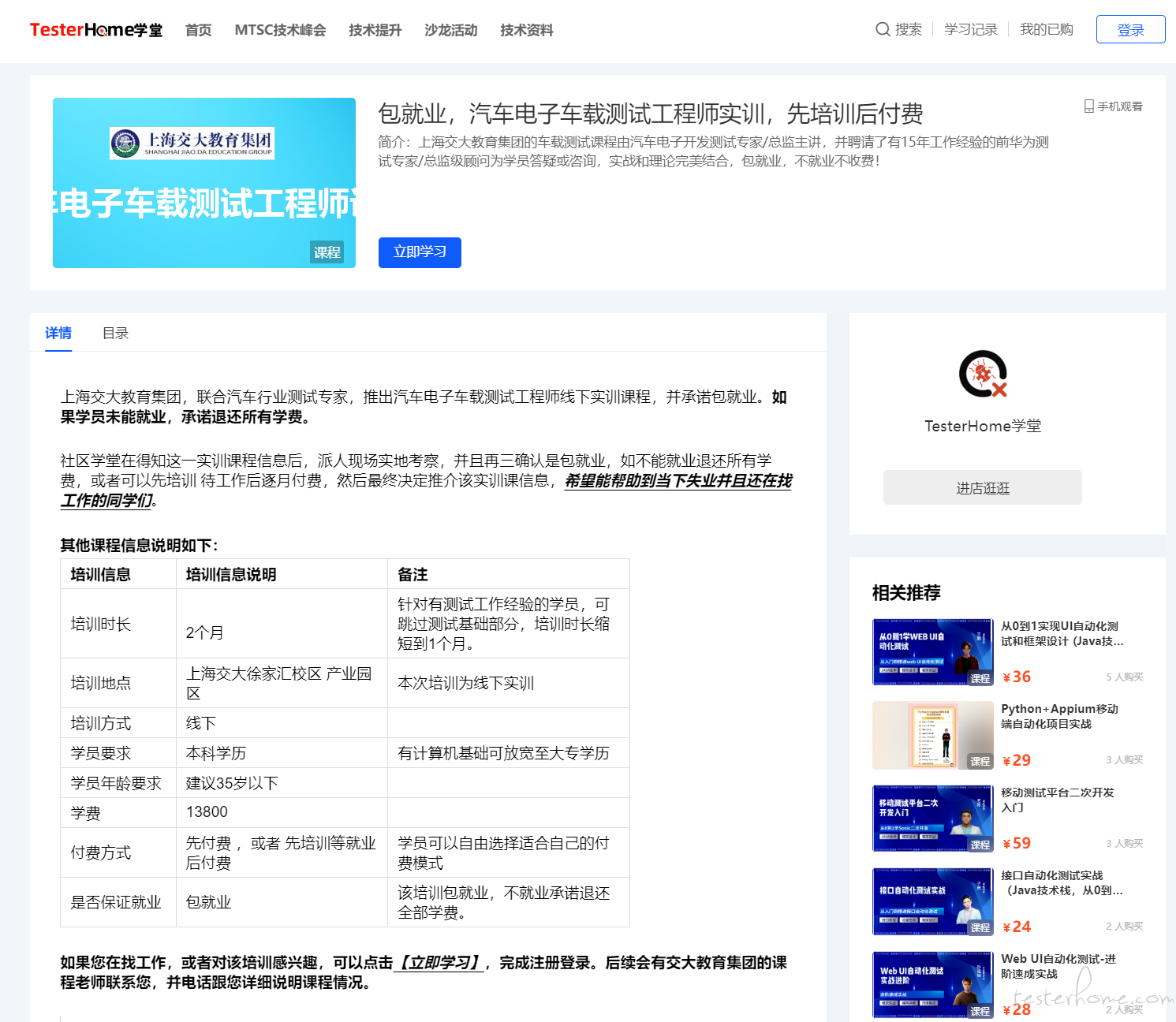The width and height of the screenshot is (1176, 1022).
Task: Open Web UI自动化测试-进阶速成实战 title
Action: (1058, 966)
